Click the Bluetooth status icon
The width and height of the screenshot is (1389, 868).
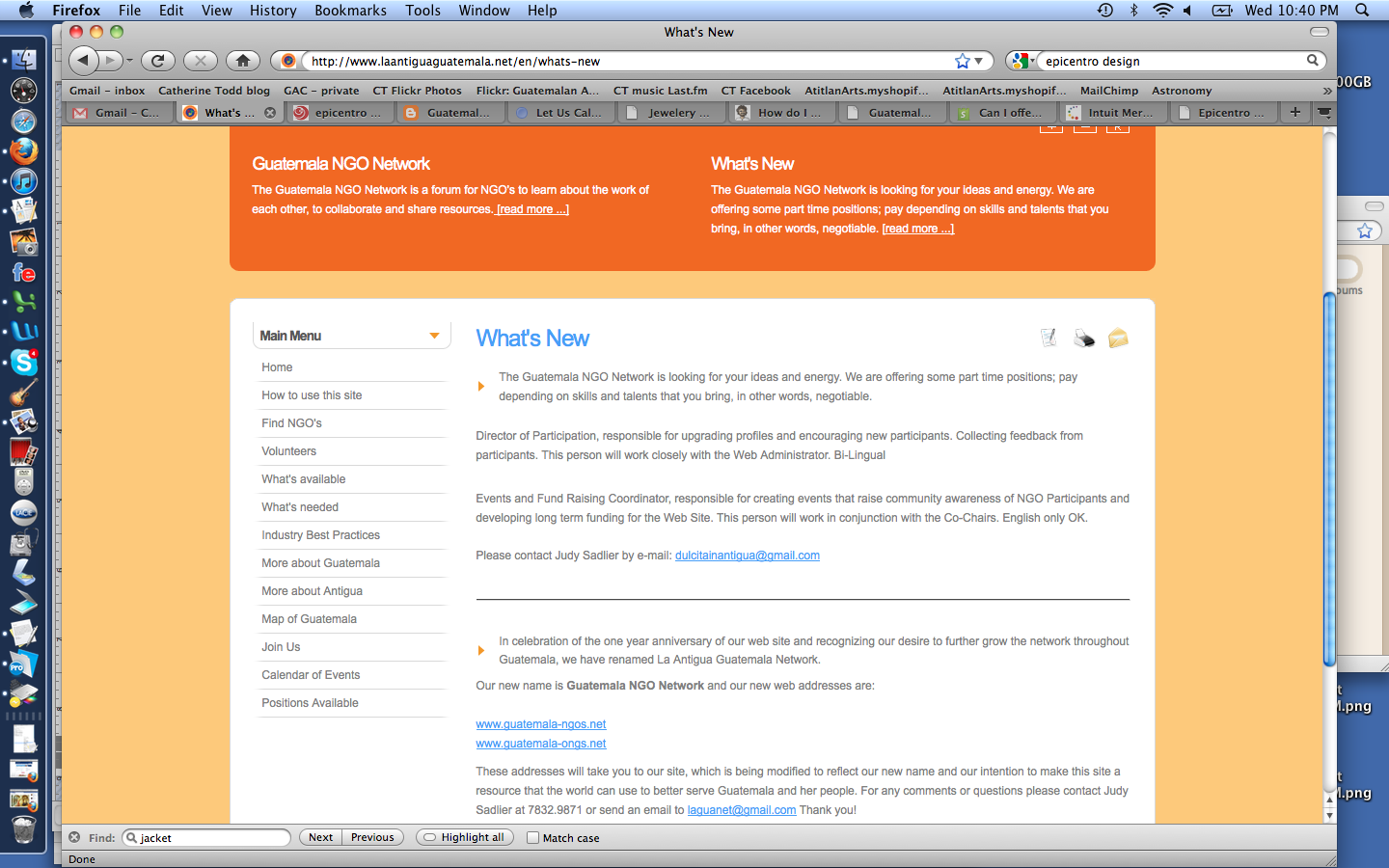tap(1134, 10)
